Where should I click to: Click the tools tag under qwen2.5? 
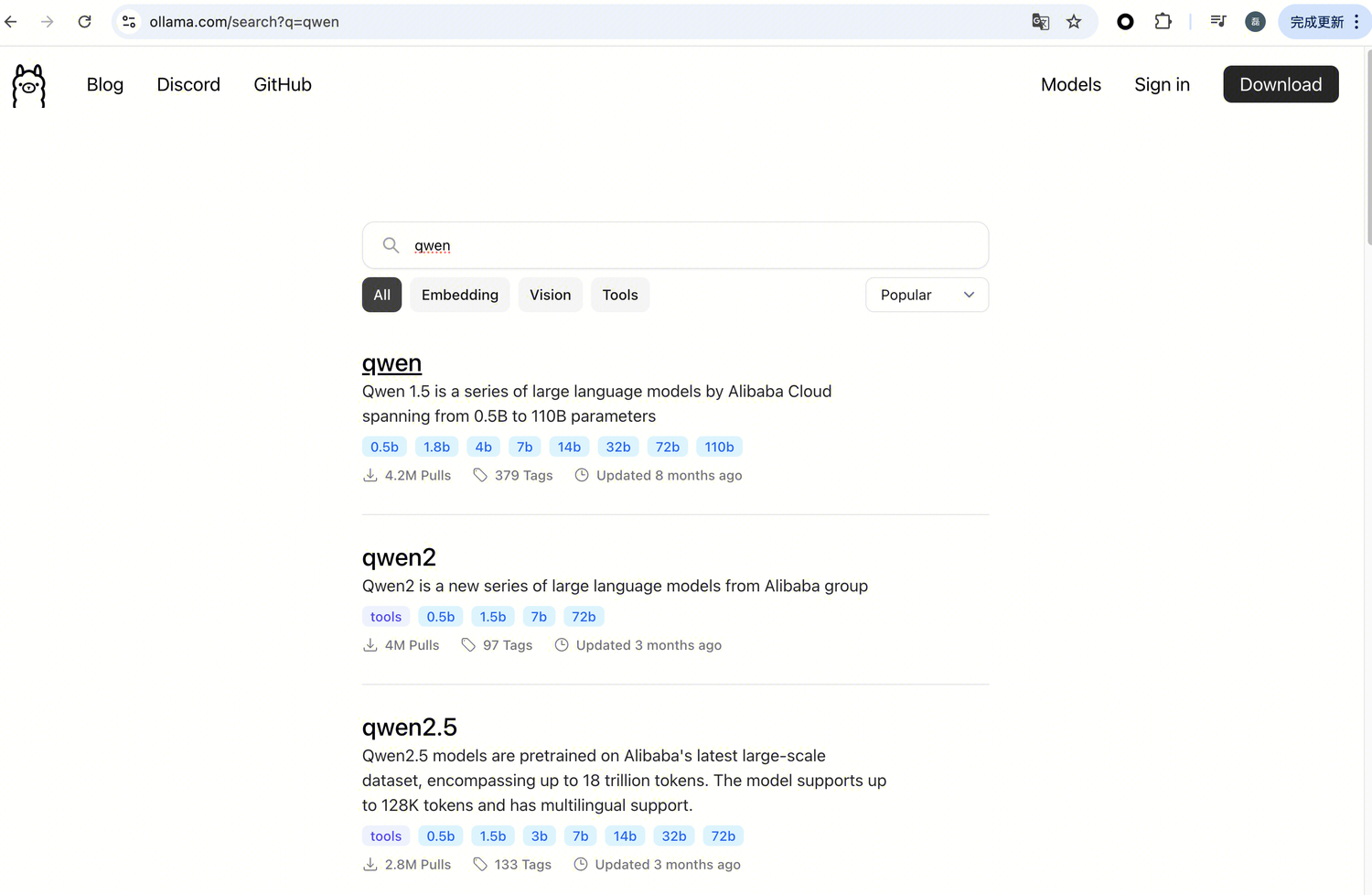point(386,836)
